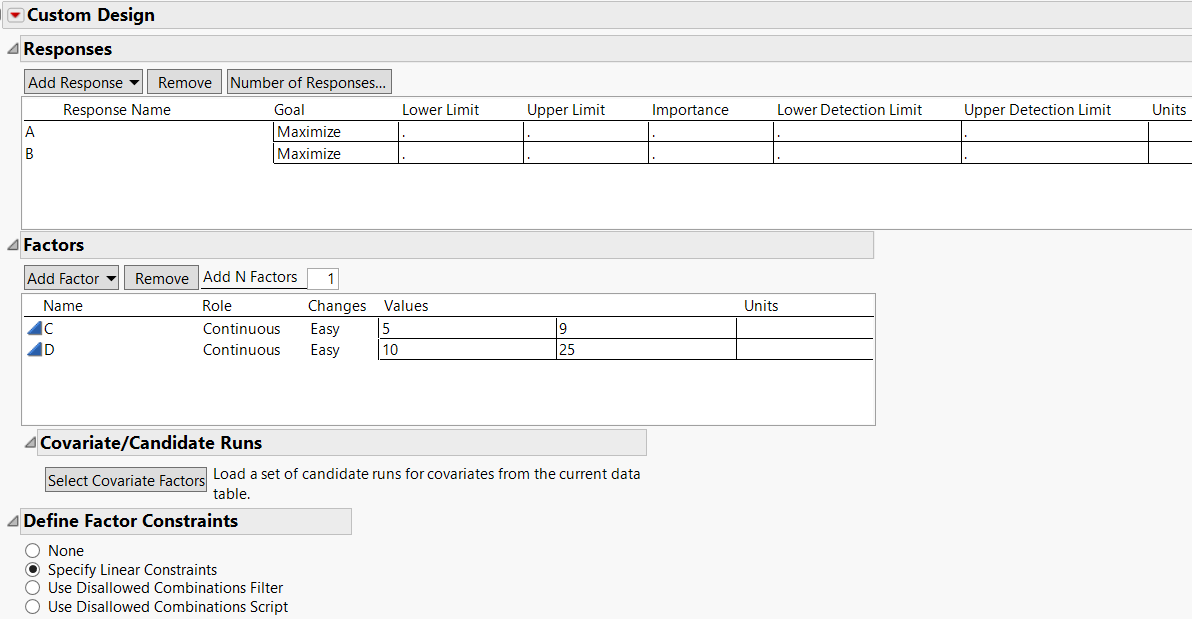Screen dimensions: 1192x619
Task: Enable Use Disallowed Combinations Filter
Action: (33, 587)
